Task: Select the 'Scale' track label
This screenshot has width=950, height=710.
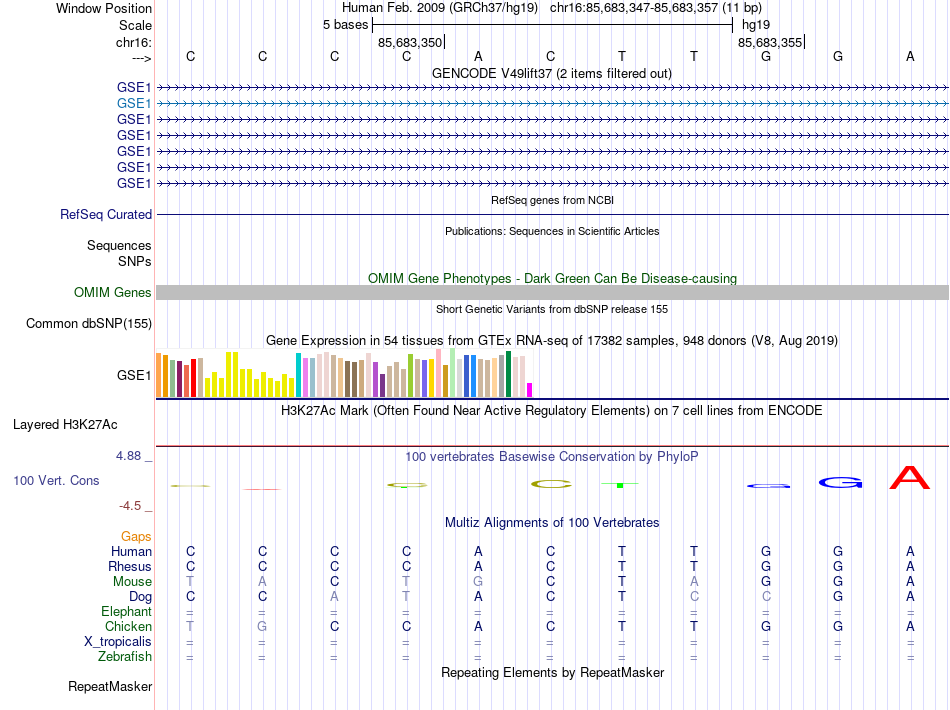Action: 135,25
